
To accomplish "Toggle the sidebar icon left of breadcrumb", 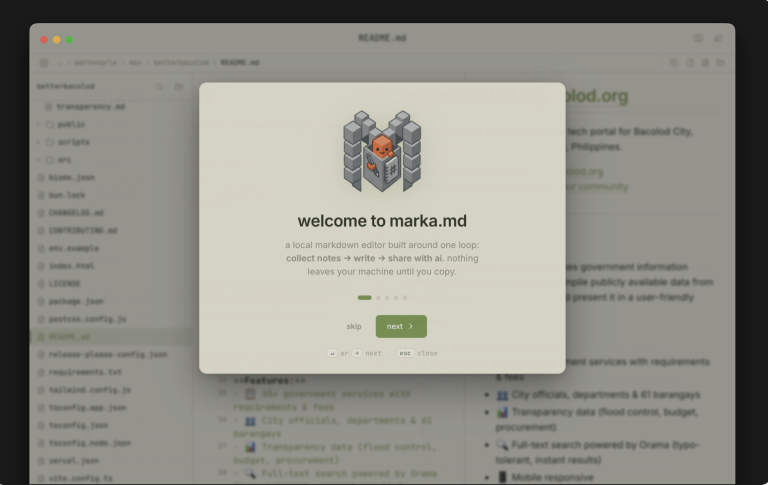I will pyautogui.click(x=44, y=63).
